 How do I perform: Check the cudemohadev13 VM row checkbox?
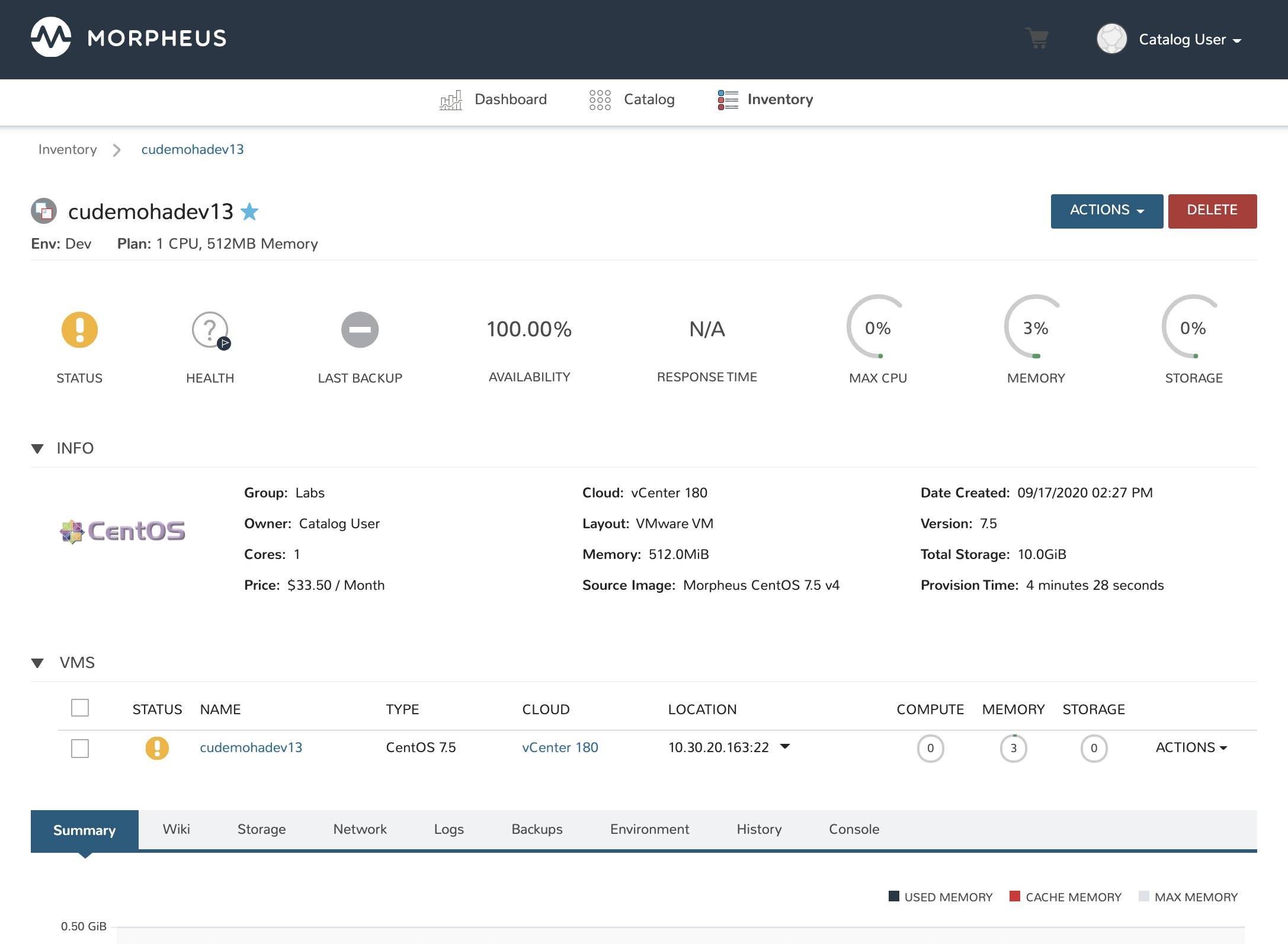pyautogui.click(x=80, y=748)
